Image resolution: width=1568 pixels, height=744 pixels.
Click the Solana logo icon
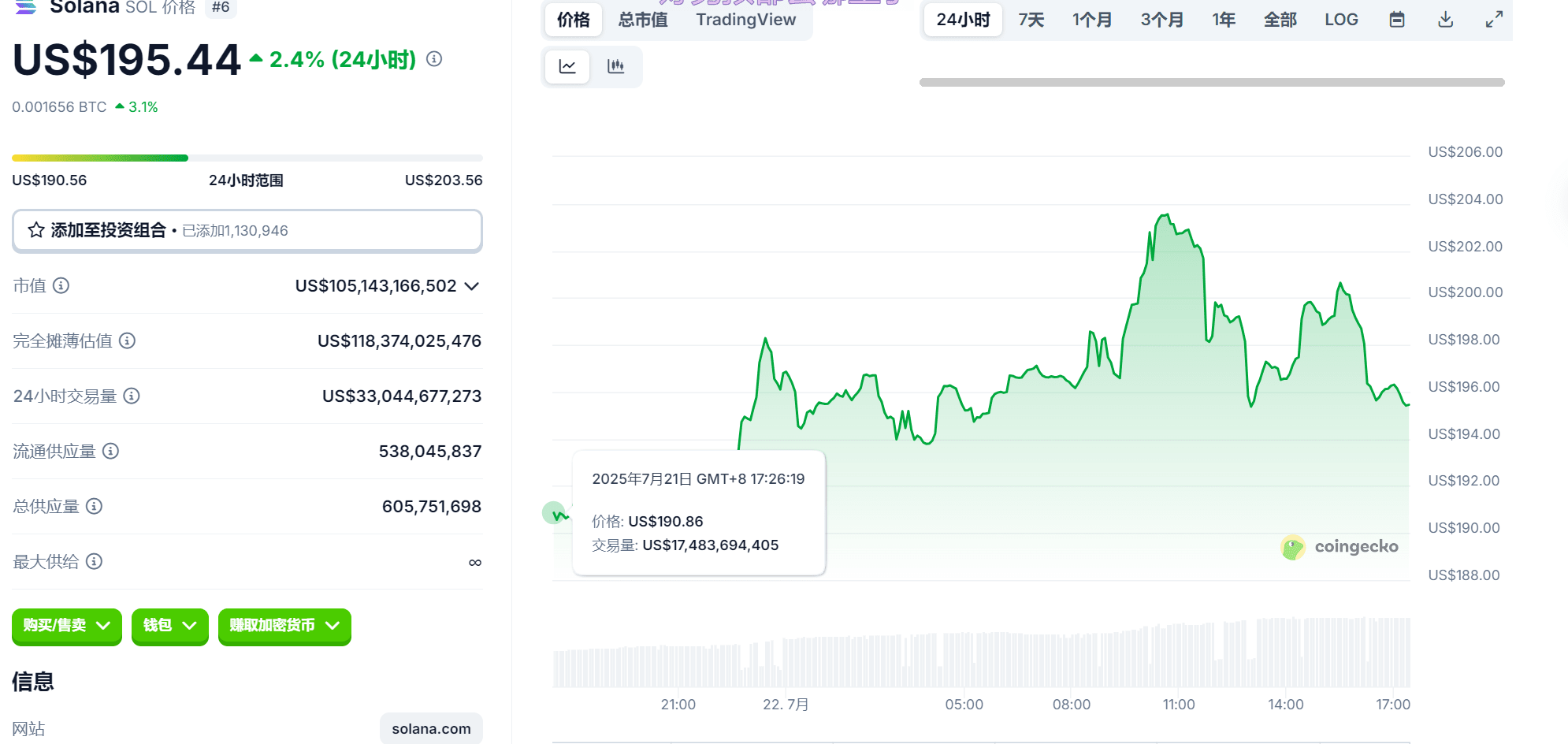coord(26,7)
